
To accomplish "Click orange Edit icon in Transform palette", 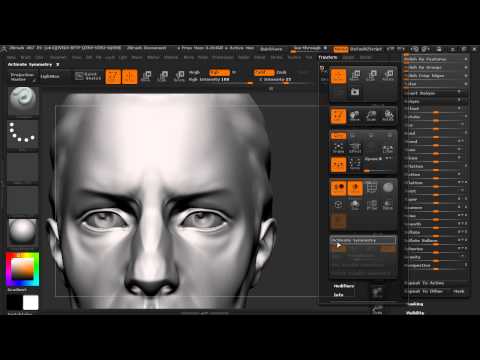I will (338, 116).
